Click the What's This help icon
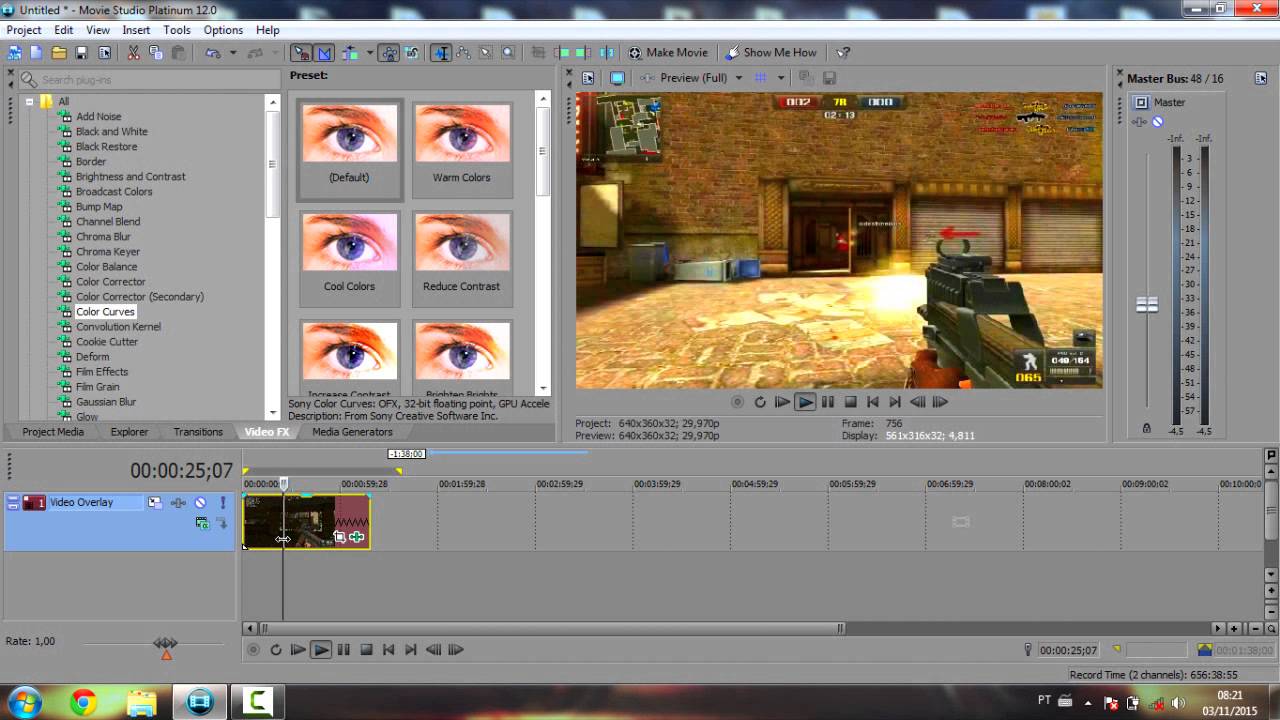Viewport: 1280px width, 720px height. [843, 53]
